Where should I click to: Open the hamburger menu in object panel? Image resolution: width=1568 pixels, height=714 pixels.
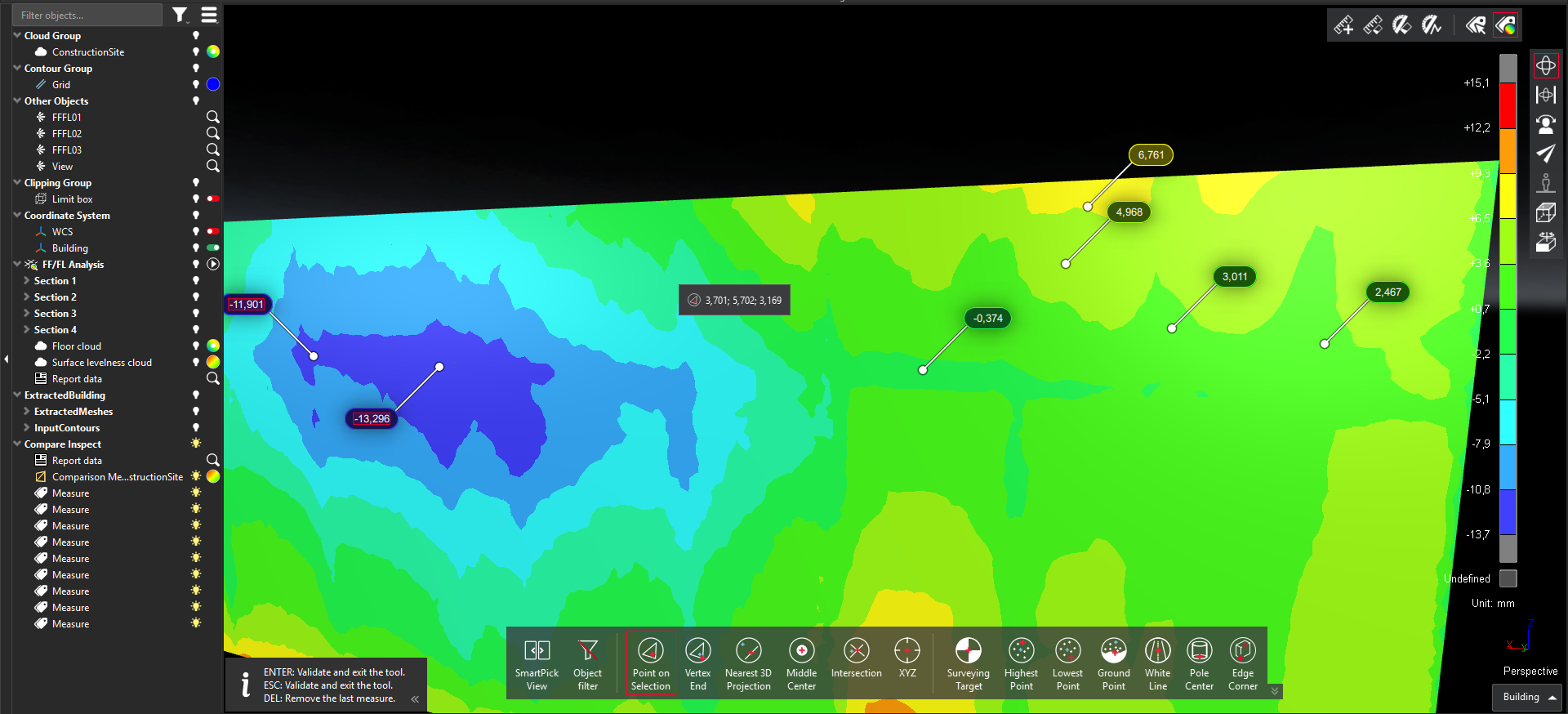click(x=210, y=15)
